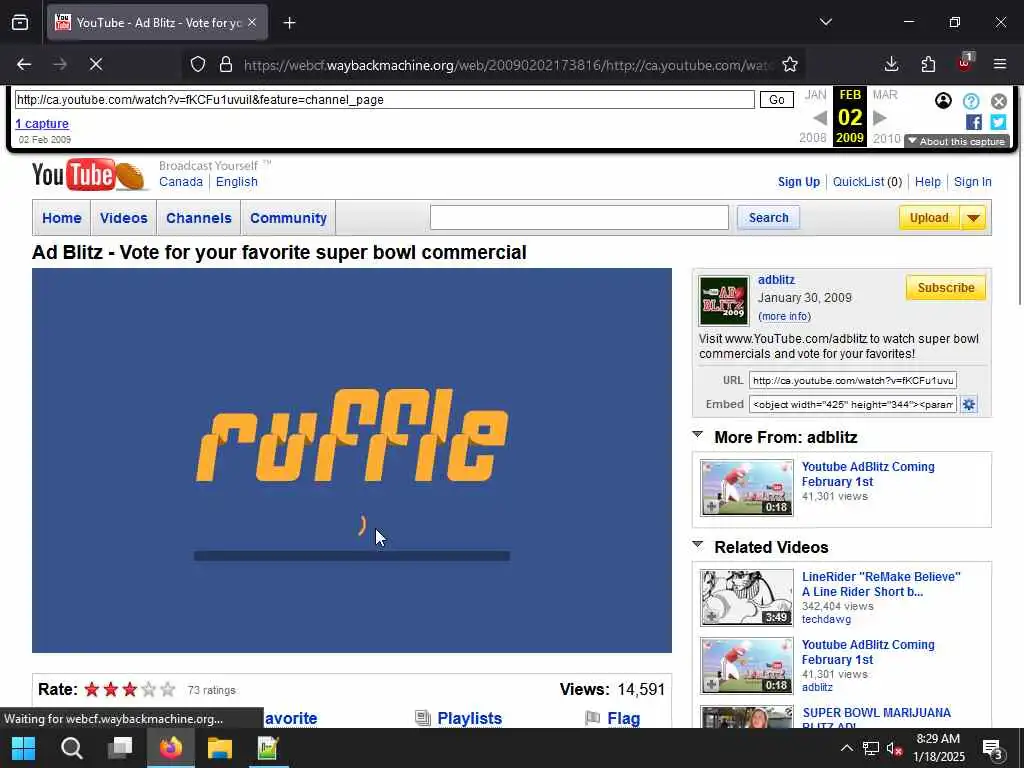Open the Sign In link
This screenshot has height=768, width=1024.
click(x=972, y=182)
